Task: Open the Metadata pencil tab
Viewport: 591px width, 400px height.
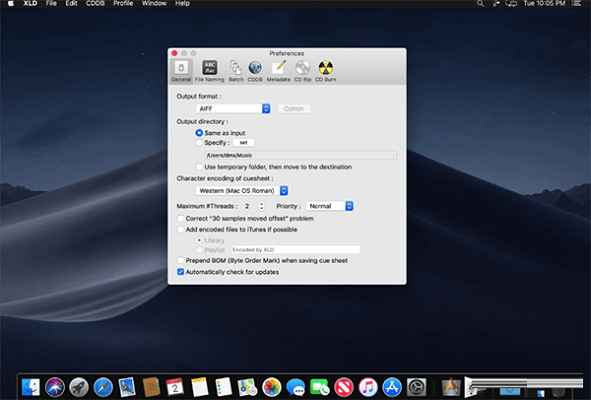Action: click(x=279, y=71)
